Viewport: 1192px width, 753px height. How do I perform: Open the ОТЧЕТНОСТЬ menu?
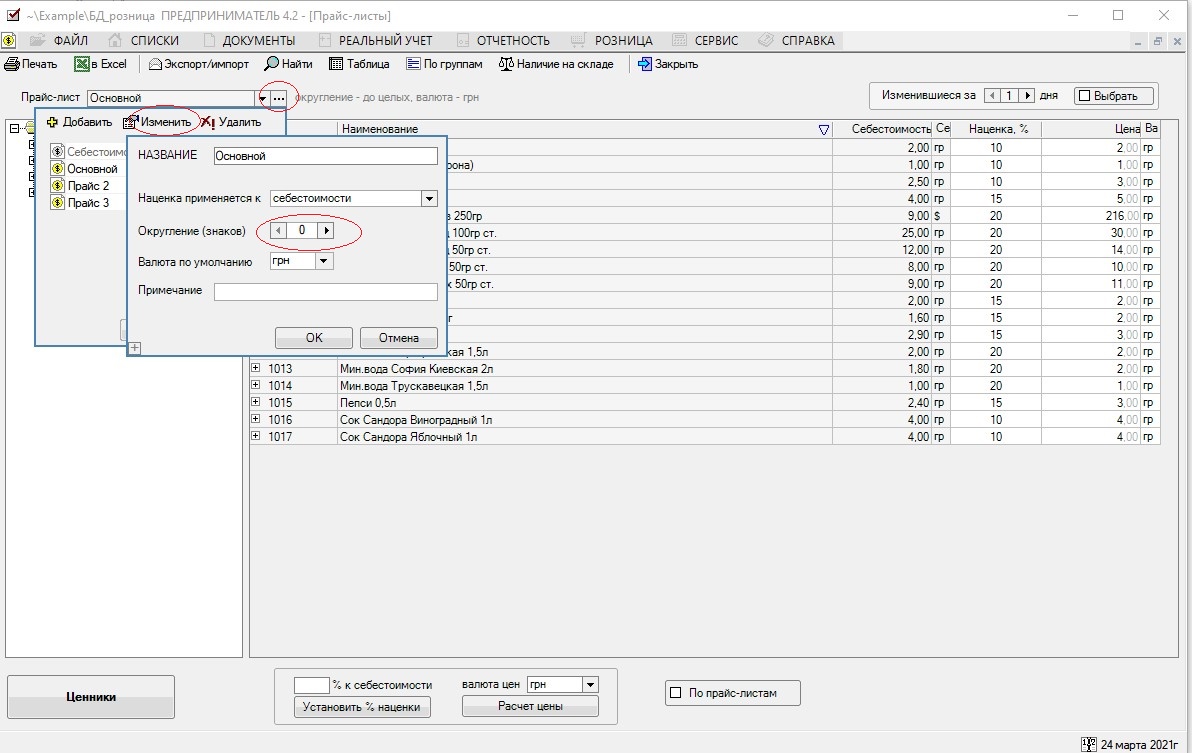point(512,40)
